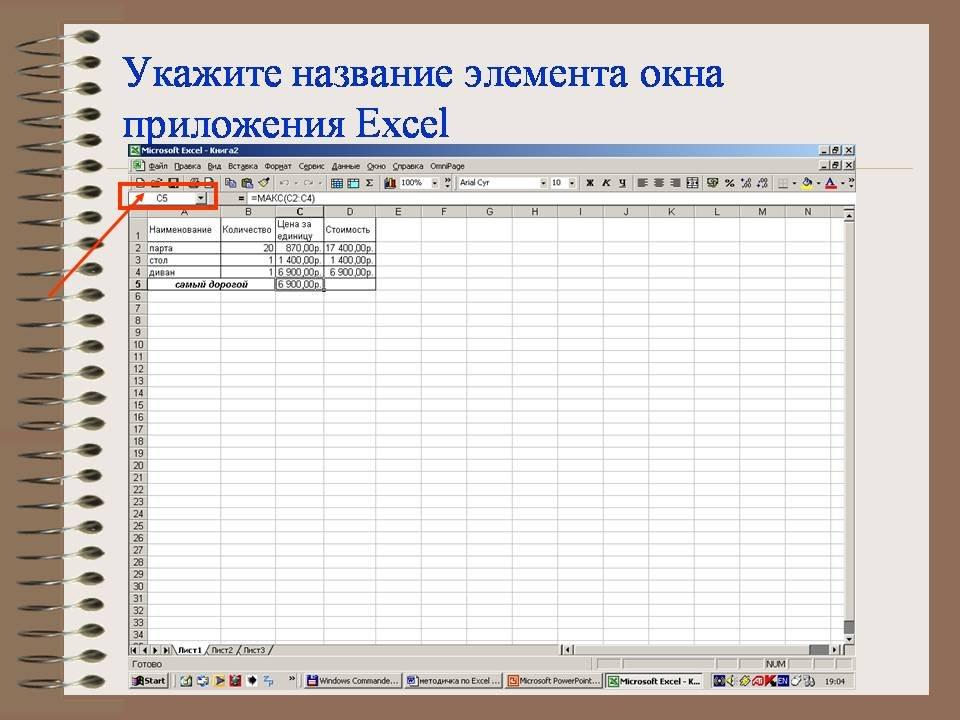Click the Windows Start button
The height and width of the screenshot is (720, 960).
pos(150,681)
